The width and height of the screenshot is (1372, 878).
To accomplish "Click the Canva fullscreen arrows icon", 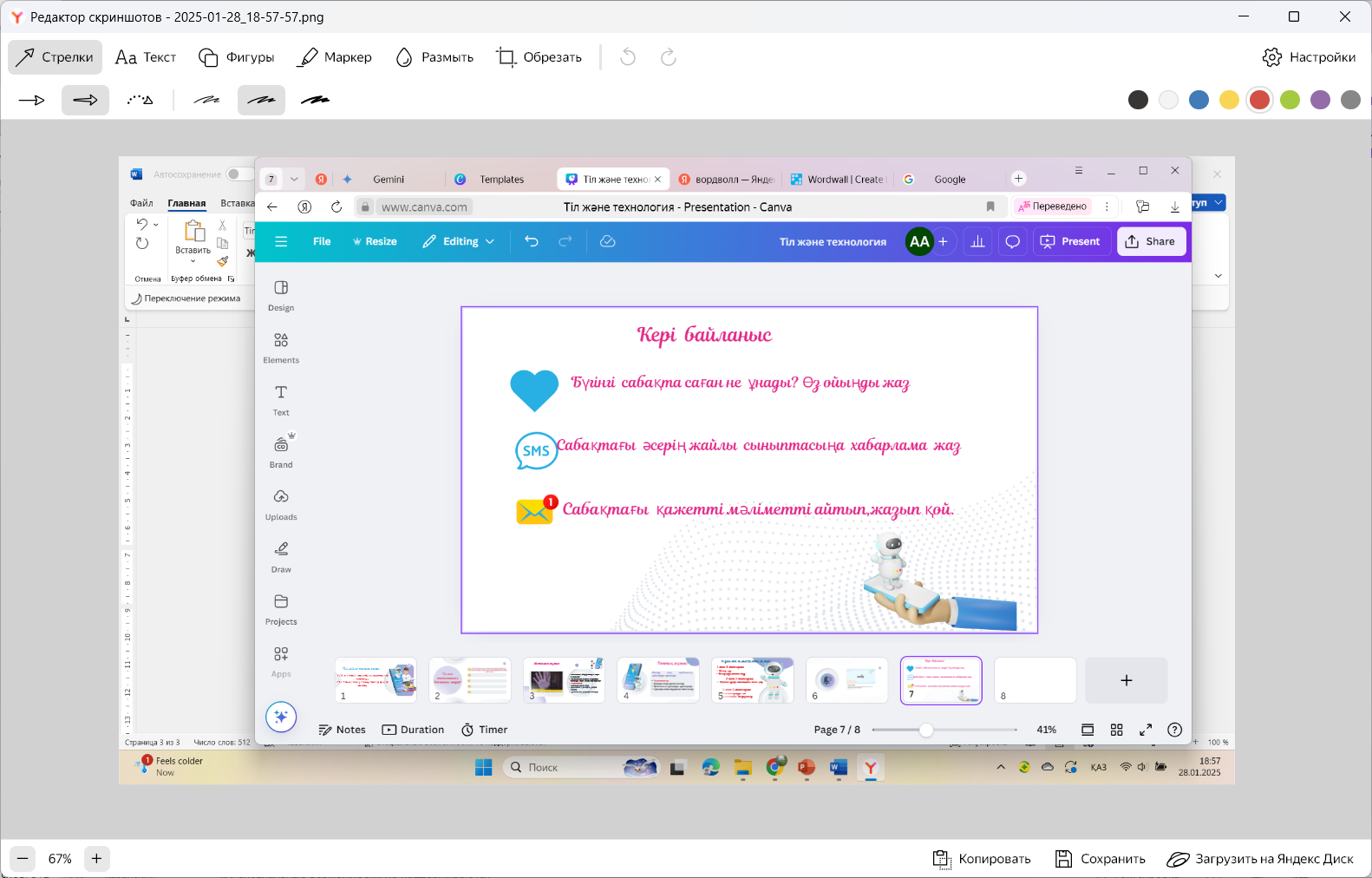I will tap(1146, 730).
